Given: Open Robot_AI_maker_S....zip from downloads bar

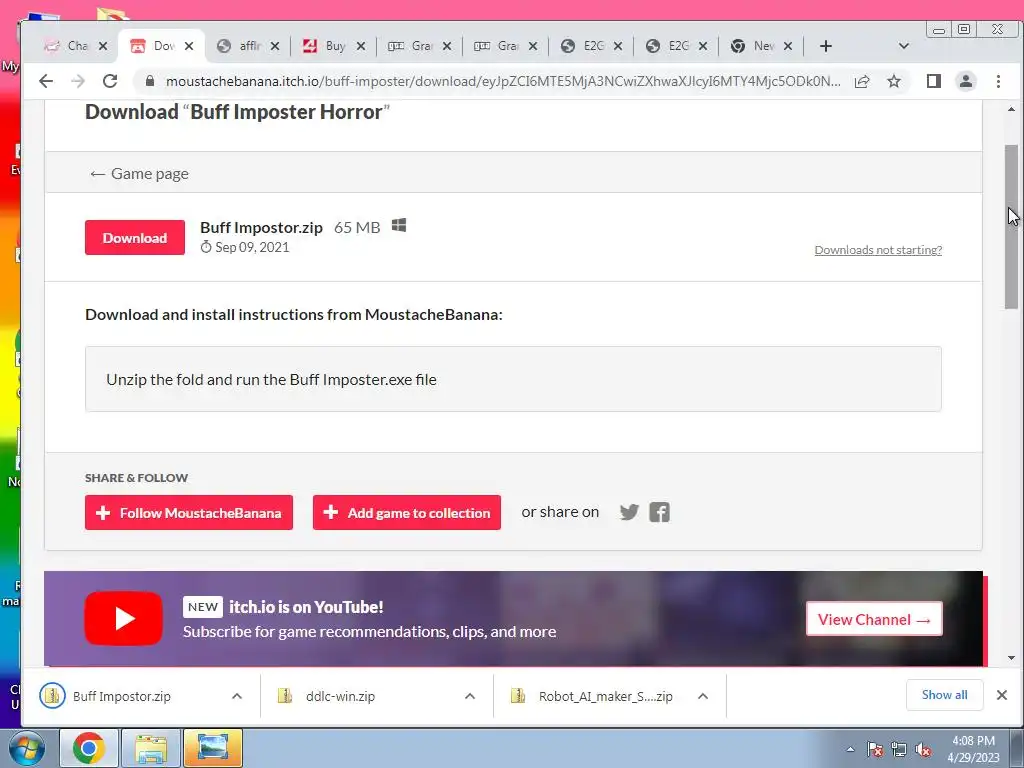Looking at the screenshot, I should click(605, 696).
